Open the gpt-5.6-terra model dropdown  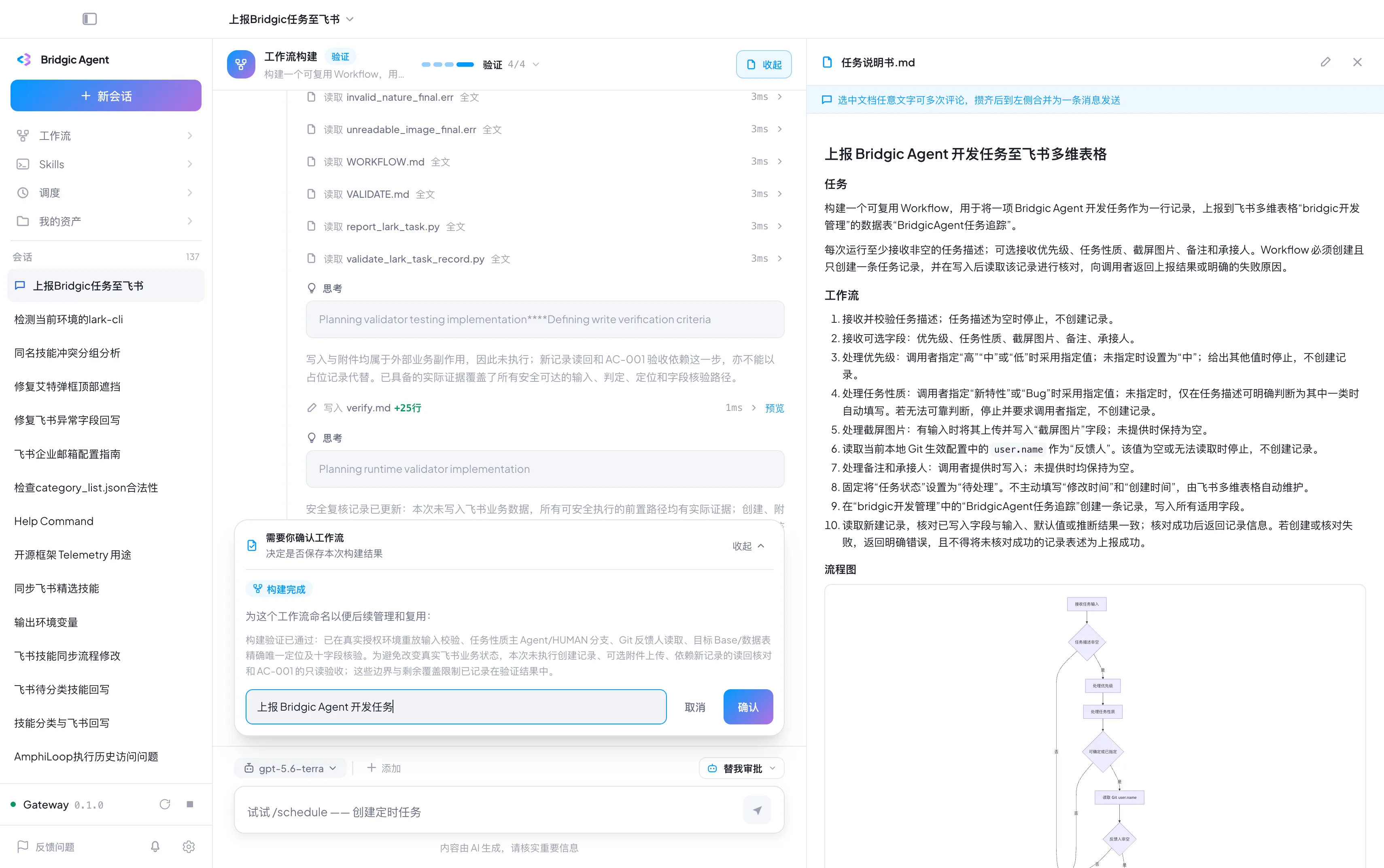290,768
